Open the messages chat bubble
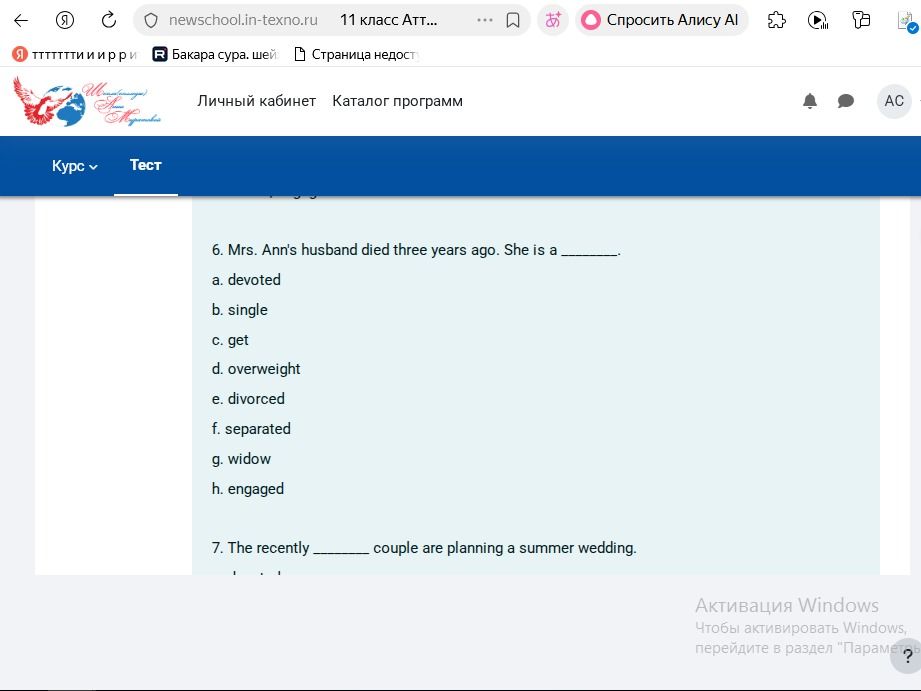 846,101
